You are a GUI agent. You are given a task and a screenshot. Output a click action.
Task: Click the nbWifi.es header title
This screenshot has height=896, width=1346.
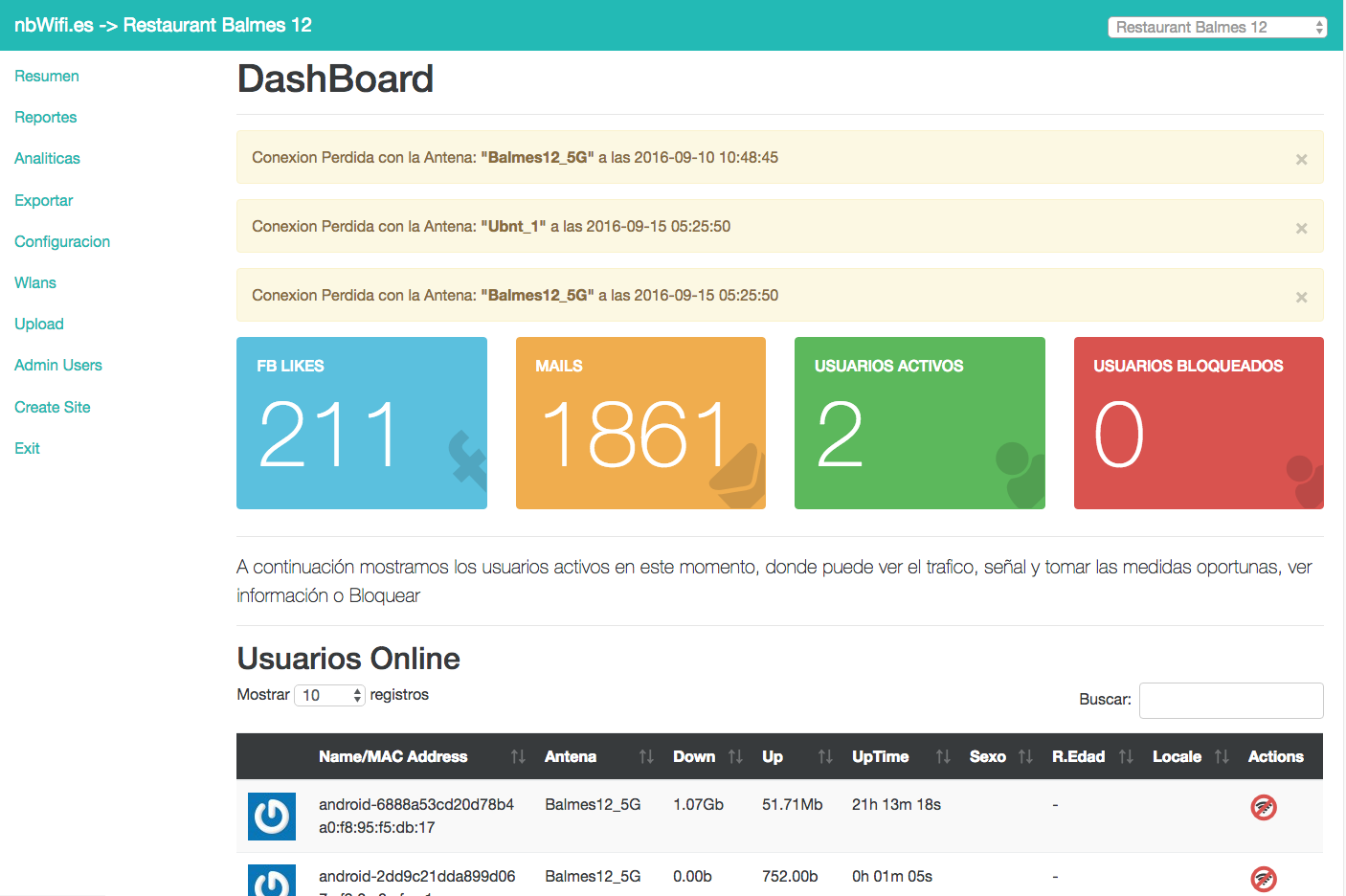[x=163, y=25]
